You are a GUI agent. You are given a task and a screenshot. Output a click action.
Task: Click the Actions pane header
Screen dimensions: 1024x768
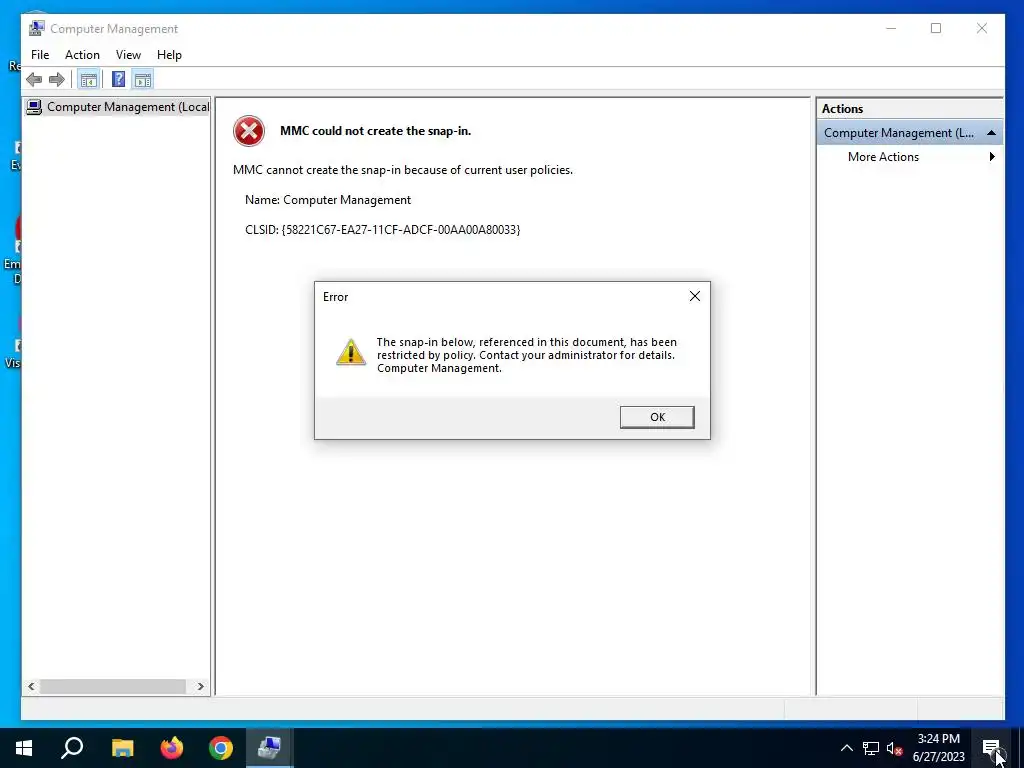click(910, 109)
